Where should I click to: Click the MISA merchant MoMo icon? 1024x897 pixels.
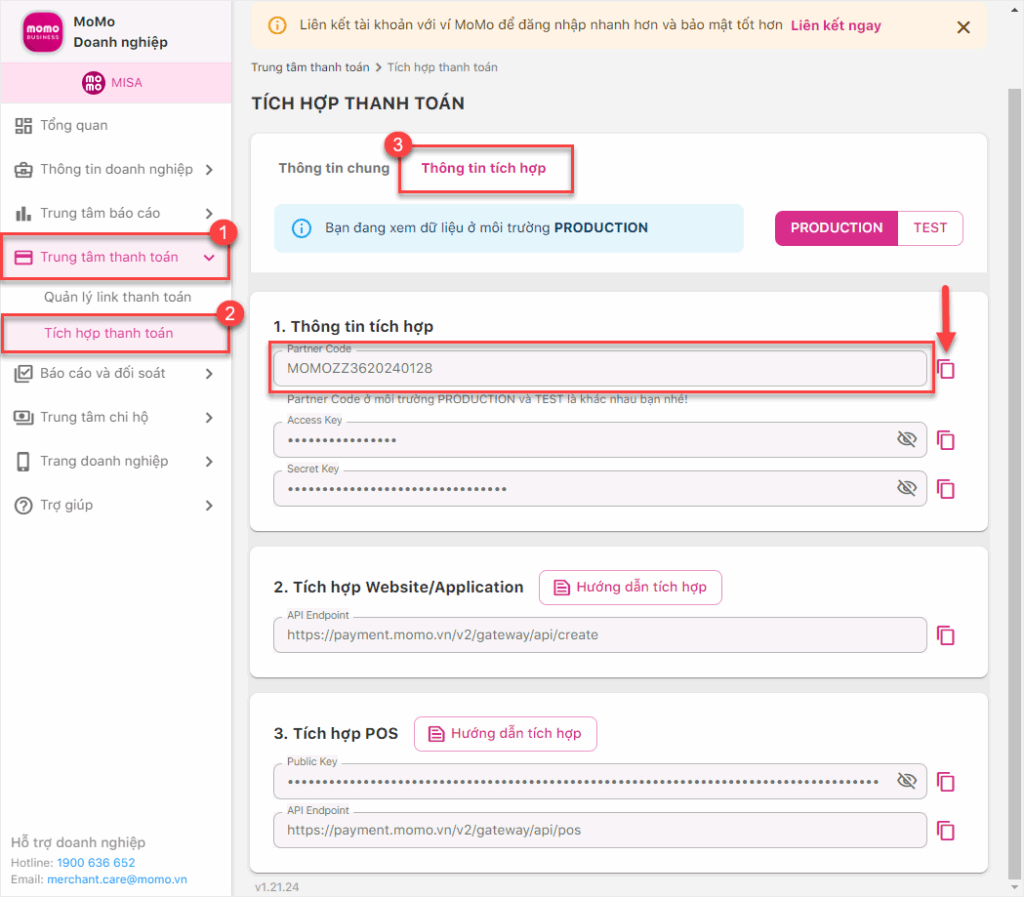93,83
